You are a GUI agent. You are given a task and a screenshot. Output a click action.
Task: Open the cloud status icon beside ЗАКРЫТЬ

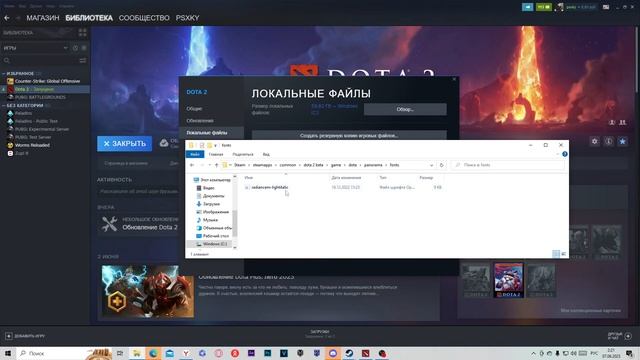pos(164,143)
